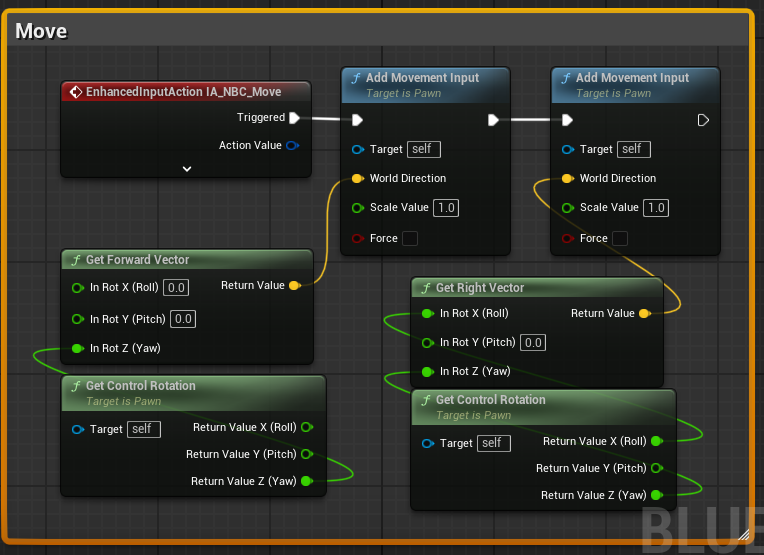The height and width of the screenshot is (555, 764).
Task: Toggle Force checkbox on the first Add Movement Input
Action: [x=410, y=238]
